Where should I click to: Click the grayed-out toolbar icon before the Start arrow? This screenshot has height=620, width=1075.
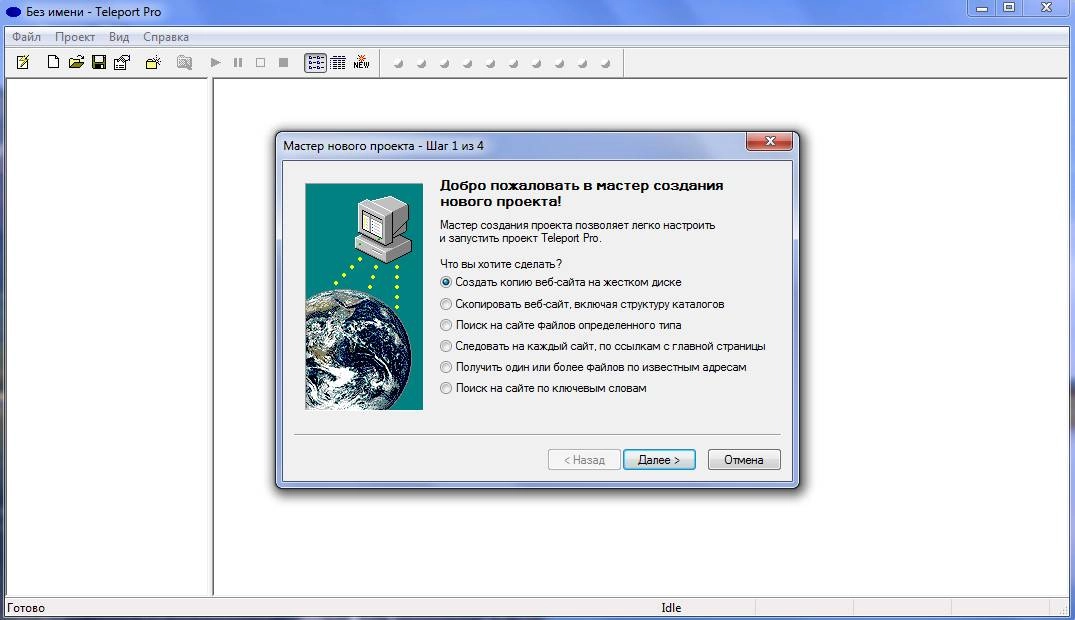click(184, 62)
